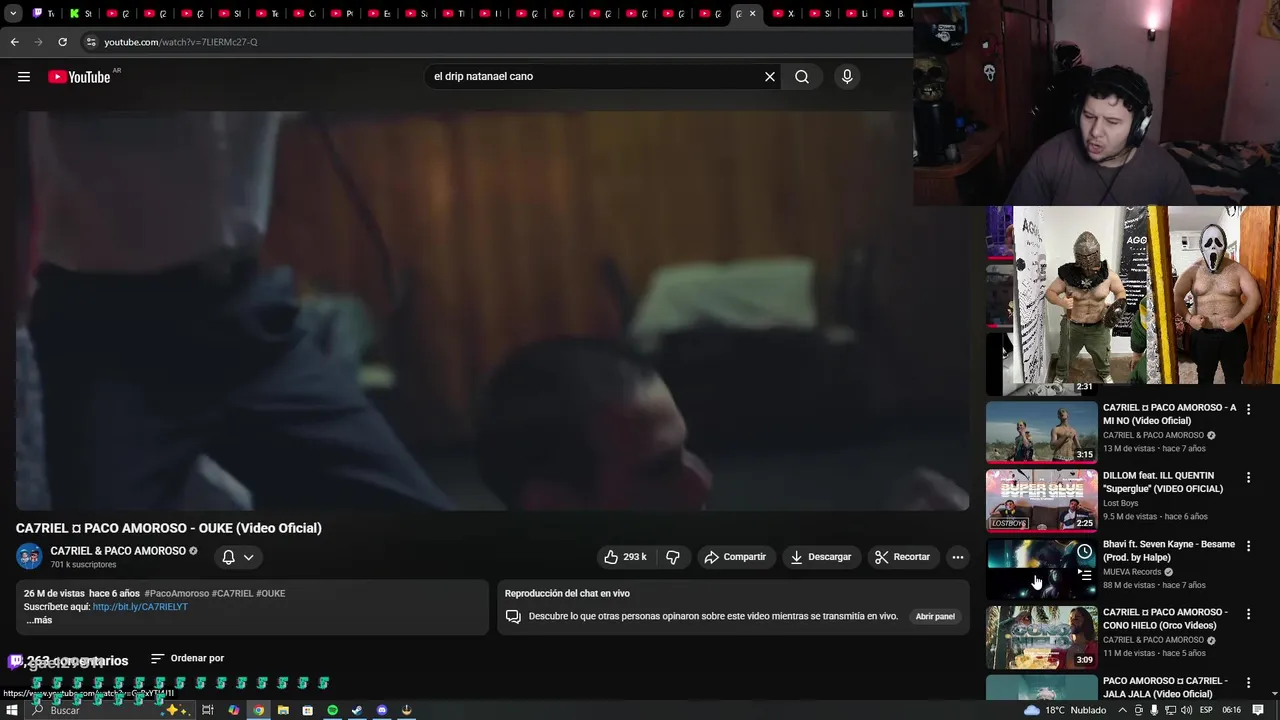Viewport: 1280px width, 720px height.
Task: Open the Superglue video thumbnail
Action: 1041,500
